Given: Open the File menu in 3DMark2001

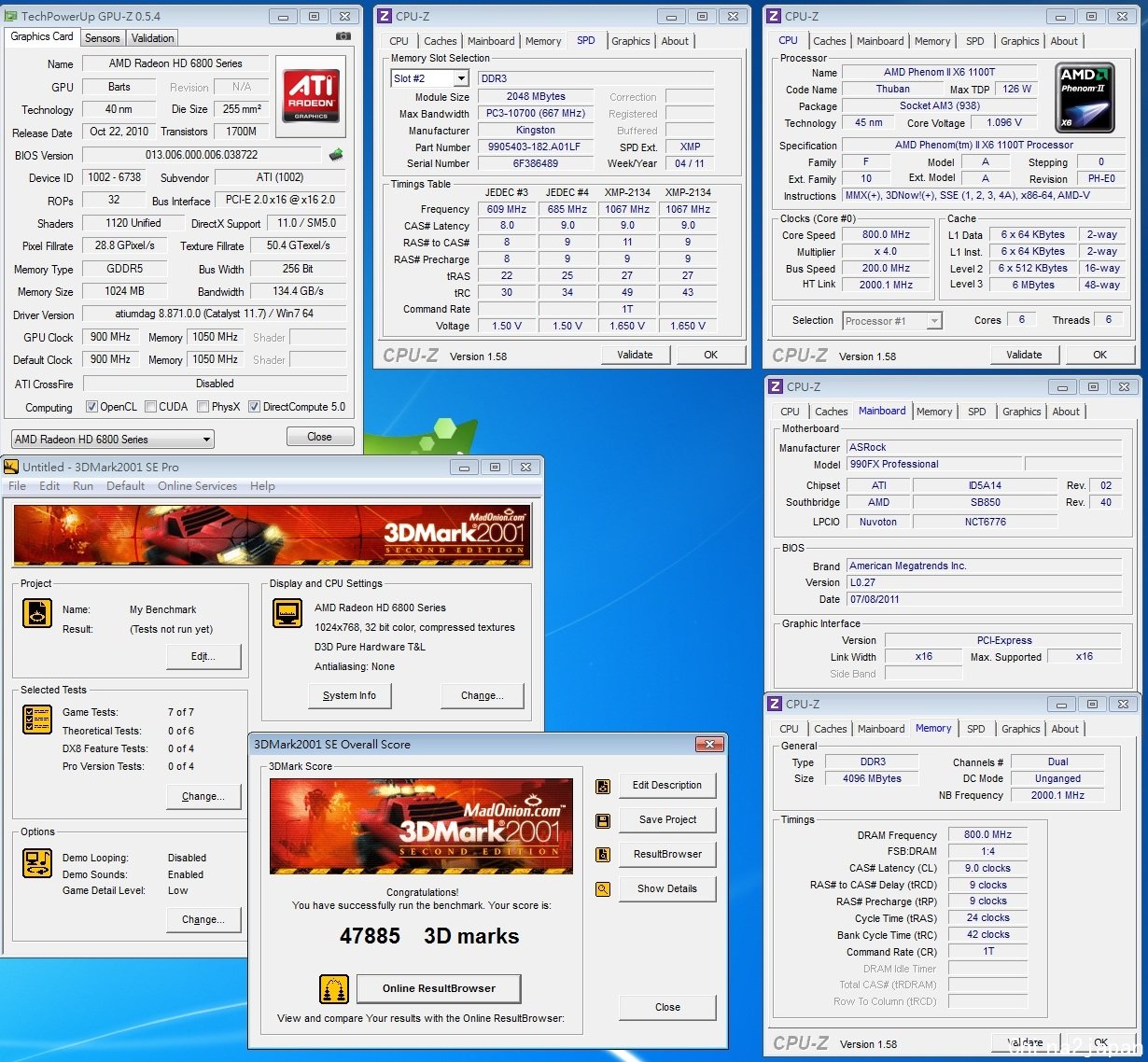Looking at the screenshot, I should coord(18,486).
